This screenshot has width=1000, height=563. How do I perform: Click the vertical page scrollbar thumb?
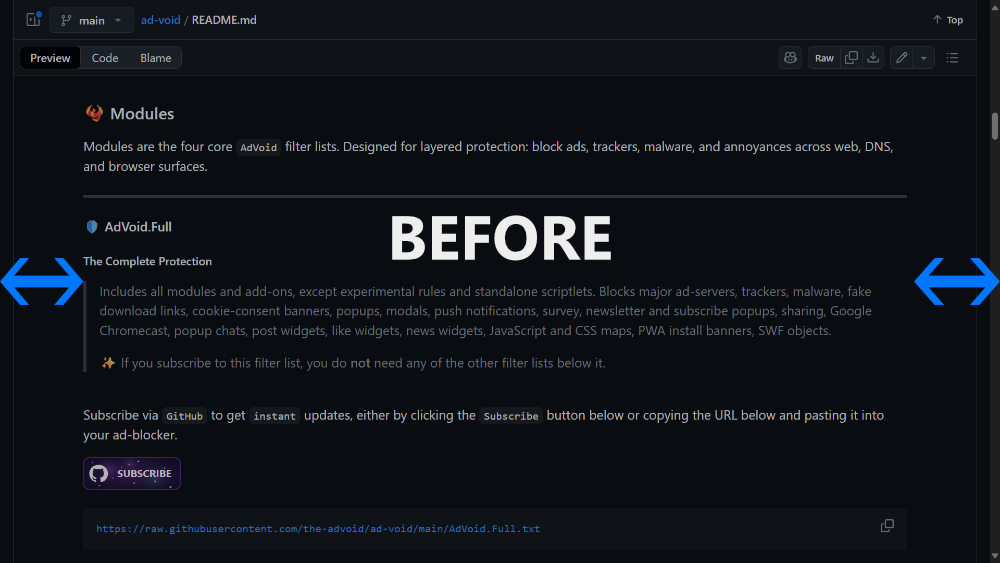995,126
